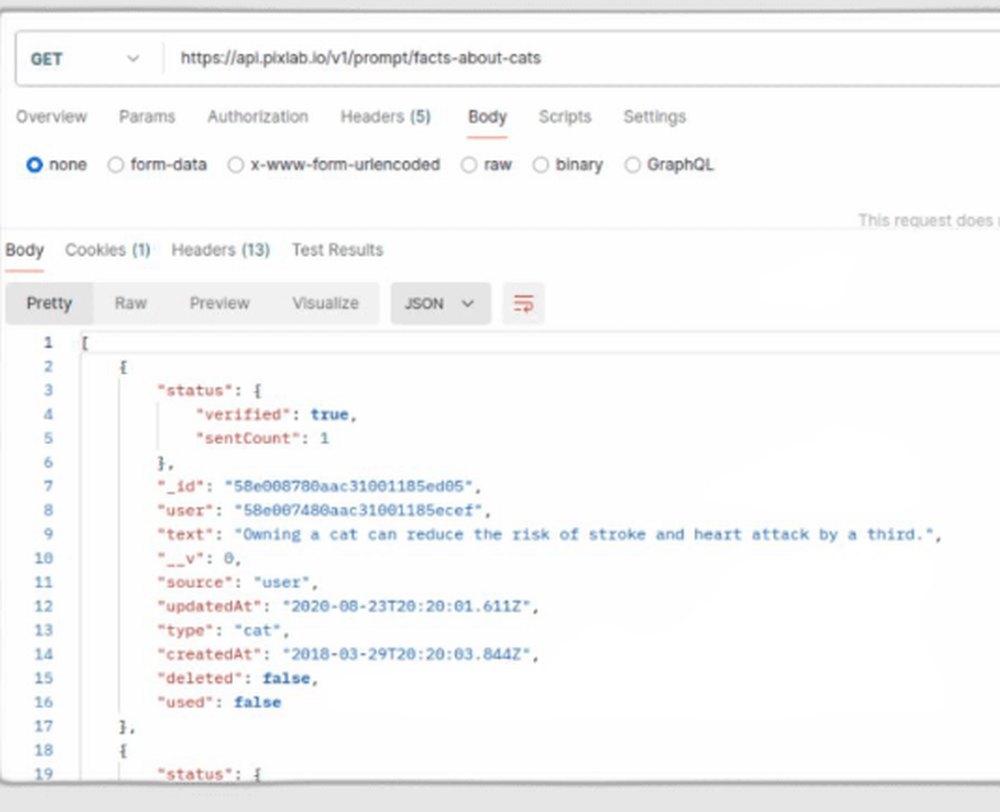This screenshot has width=1000, height=812.
Task: Click the "updatedAt" timestamp value
Action: pos(406,606)
